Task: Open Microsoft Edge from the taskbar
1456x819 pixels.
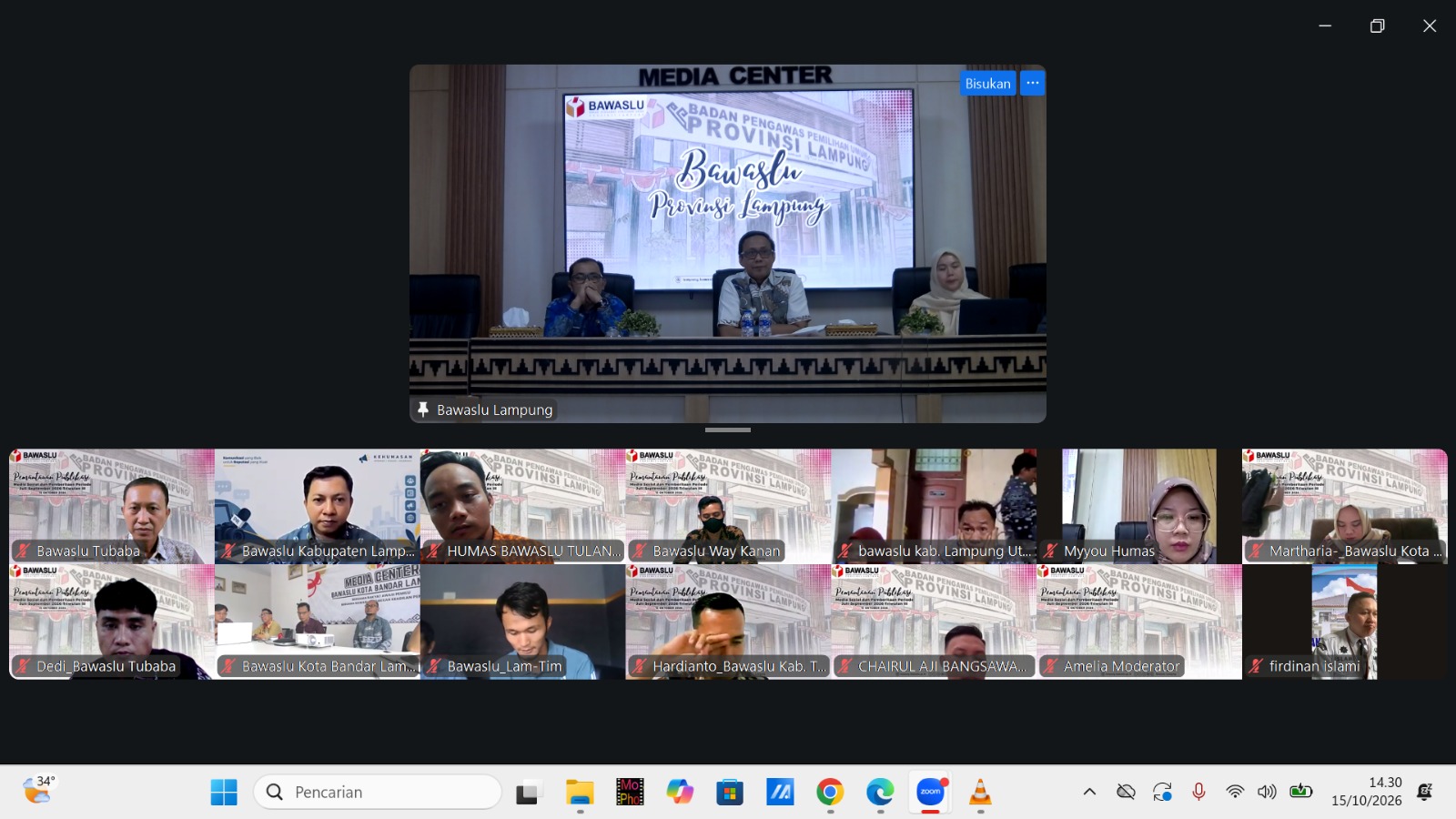Action: tap(880, 792)
